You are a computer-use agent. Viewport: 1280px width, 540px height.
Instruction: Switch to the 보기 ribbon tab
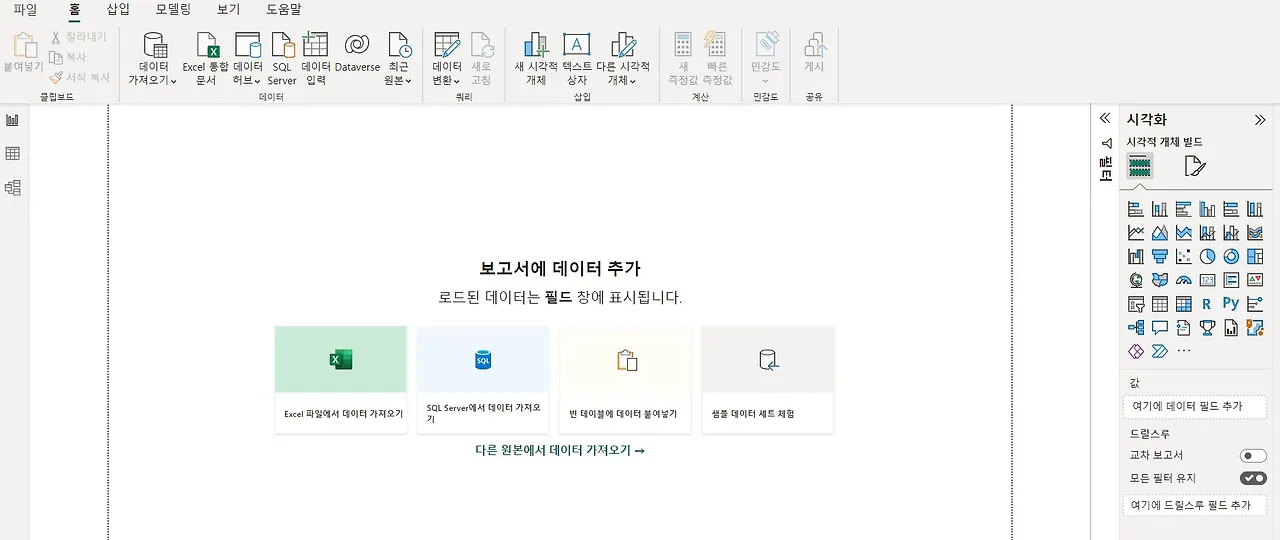tap(229, 9)
